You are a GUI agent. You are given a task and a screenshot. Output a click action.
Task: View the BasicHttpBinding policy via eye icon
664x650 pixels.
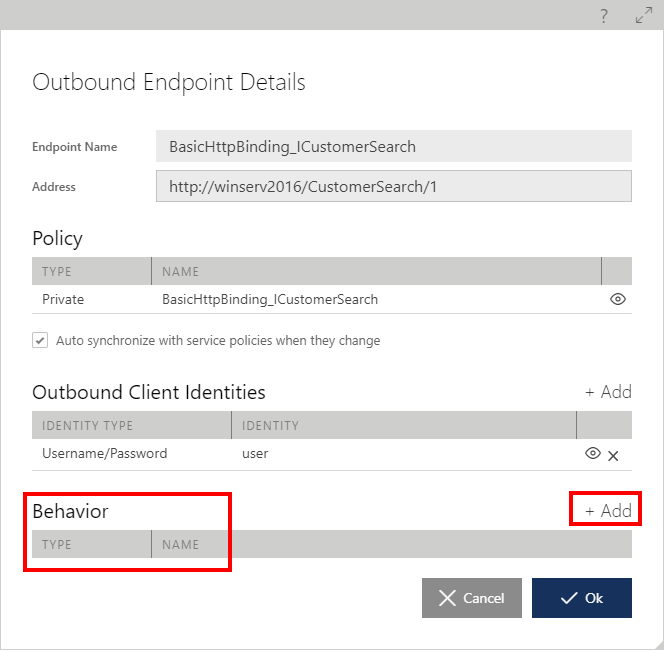point(618,299)
